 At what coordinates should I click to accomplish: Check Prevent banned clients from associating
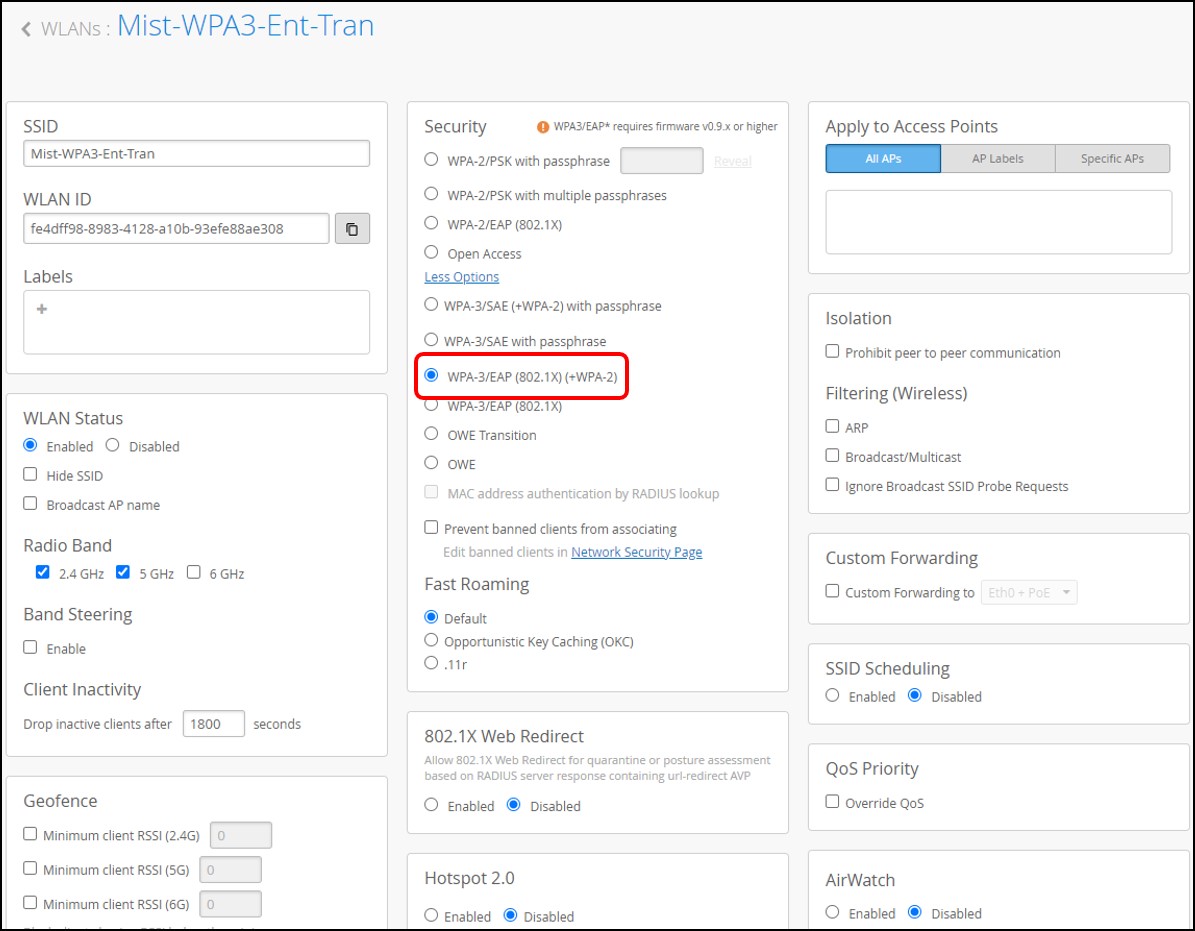431,527
